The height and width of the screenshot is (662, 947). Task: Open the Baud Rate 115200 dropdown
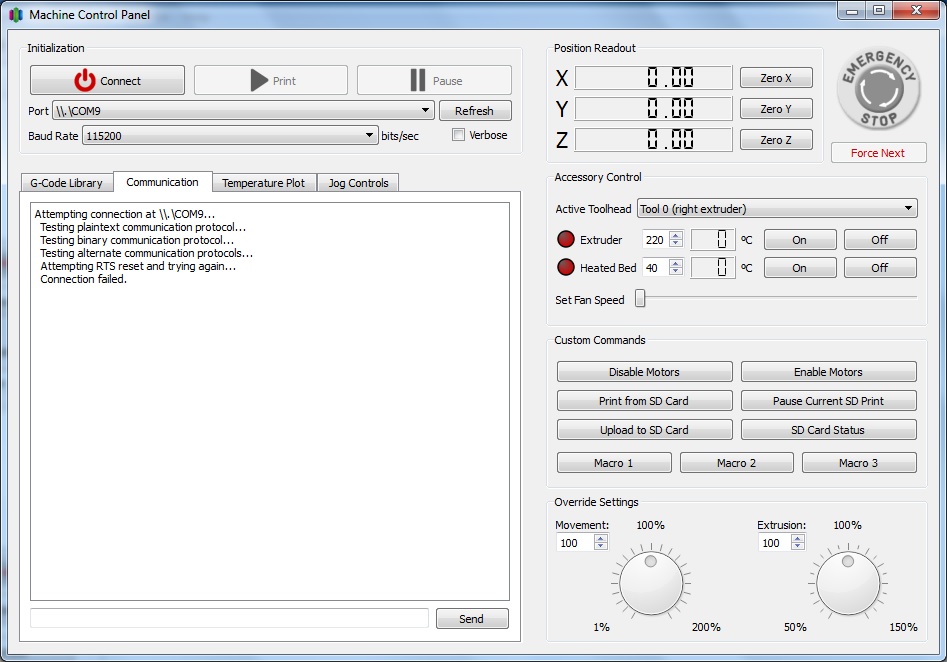click(x=230, y=135)
